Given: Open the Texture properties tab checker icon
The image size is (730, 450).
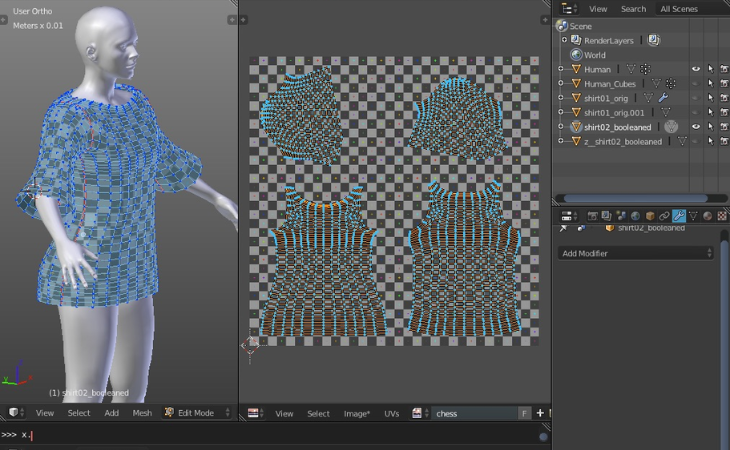Looking at the screenshot, I should pos(722,216).
